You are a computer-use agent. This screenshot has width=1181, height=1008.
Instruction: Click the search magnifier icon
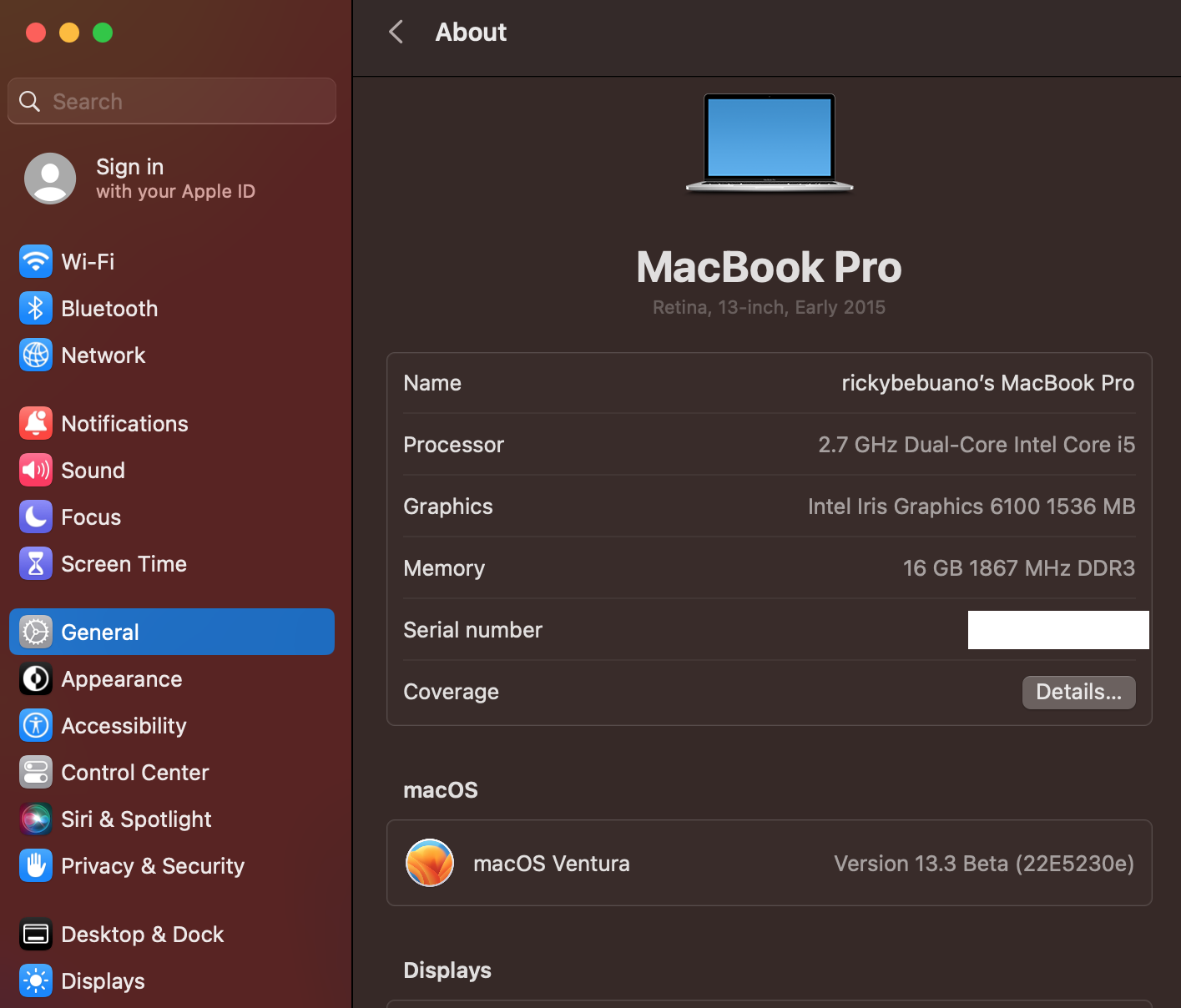30,101
